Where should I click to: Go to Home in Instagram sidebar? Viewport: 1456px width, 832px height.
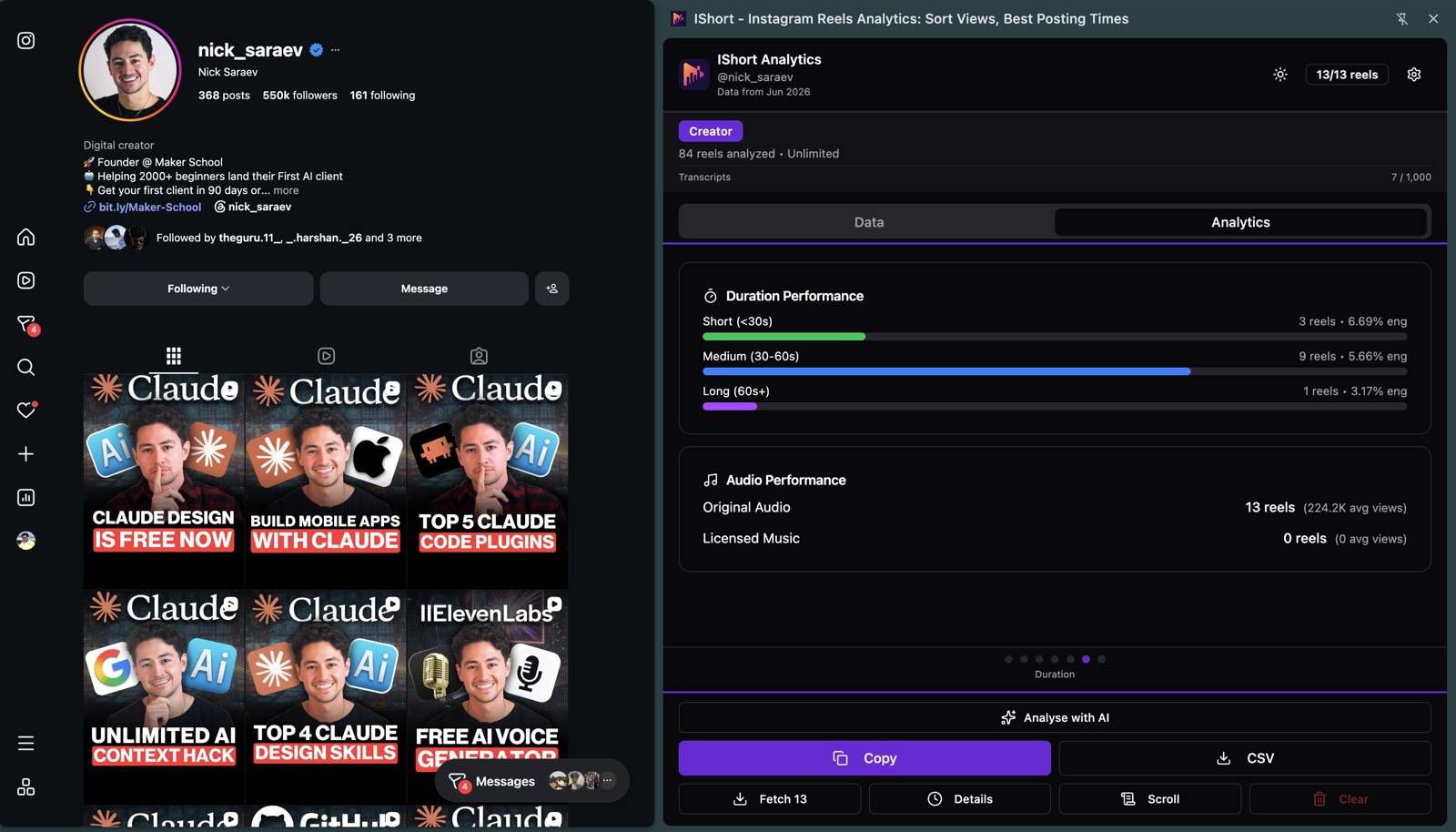(25, 237)
